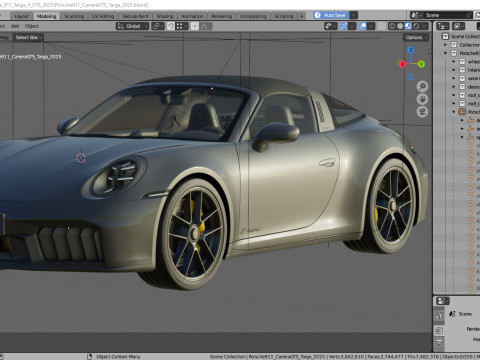Open the Select Box tool dropdown
480x360 pixels.
pos(28,37)
